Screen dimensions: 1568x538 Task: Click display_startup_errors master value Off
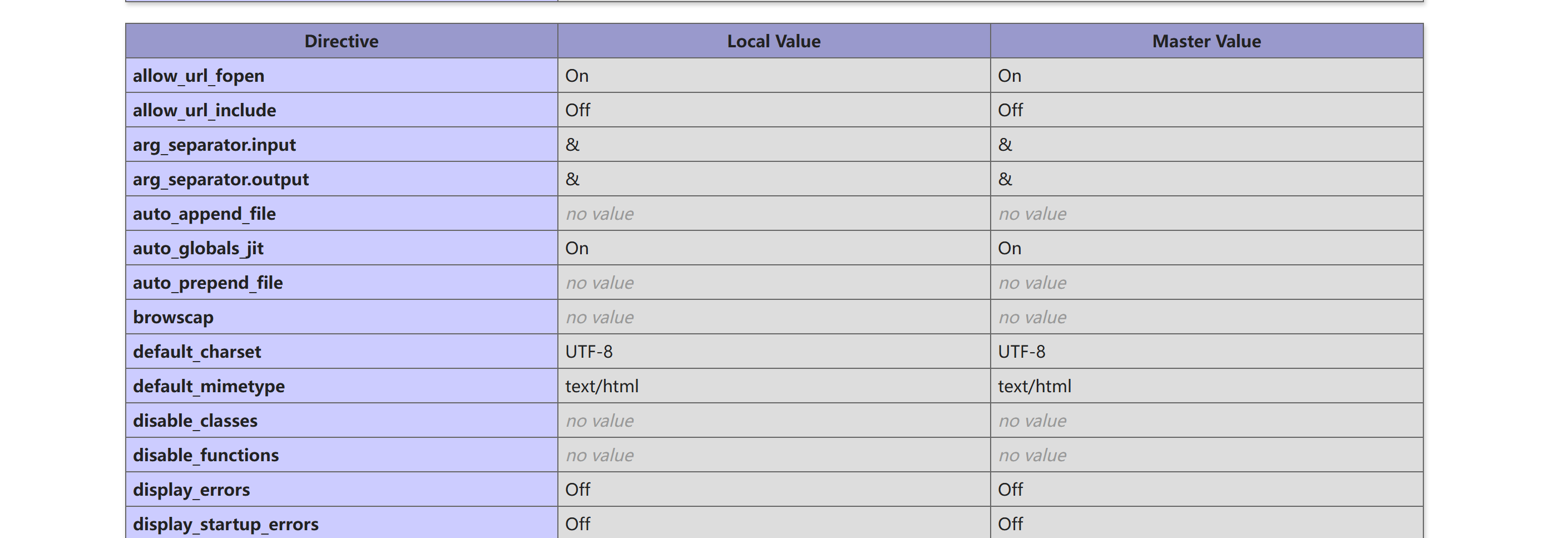pyautogui.click(x=1011, y=524)
